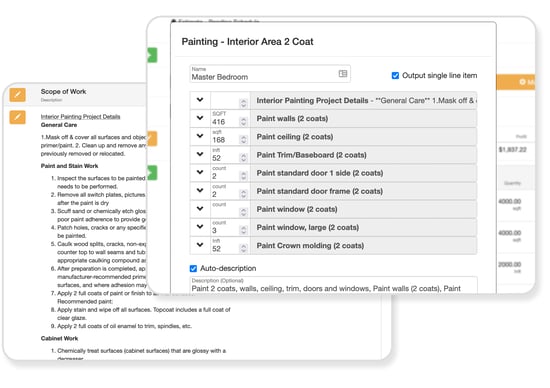Click the lower green arrow tab at dialog left
550x388 pixels.
[152, 173]
